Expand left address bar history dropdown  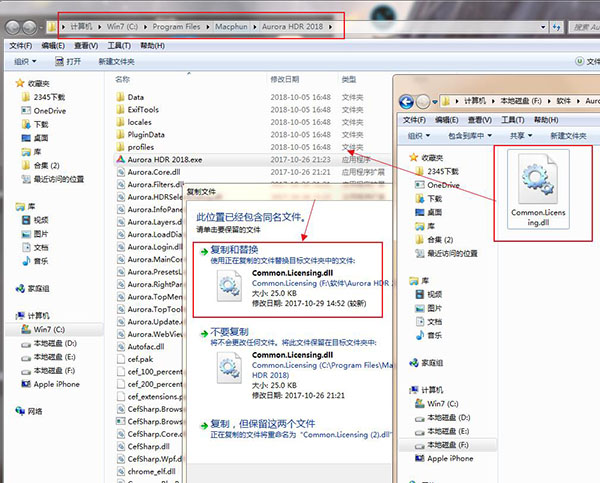coord(543,27)
